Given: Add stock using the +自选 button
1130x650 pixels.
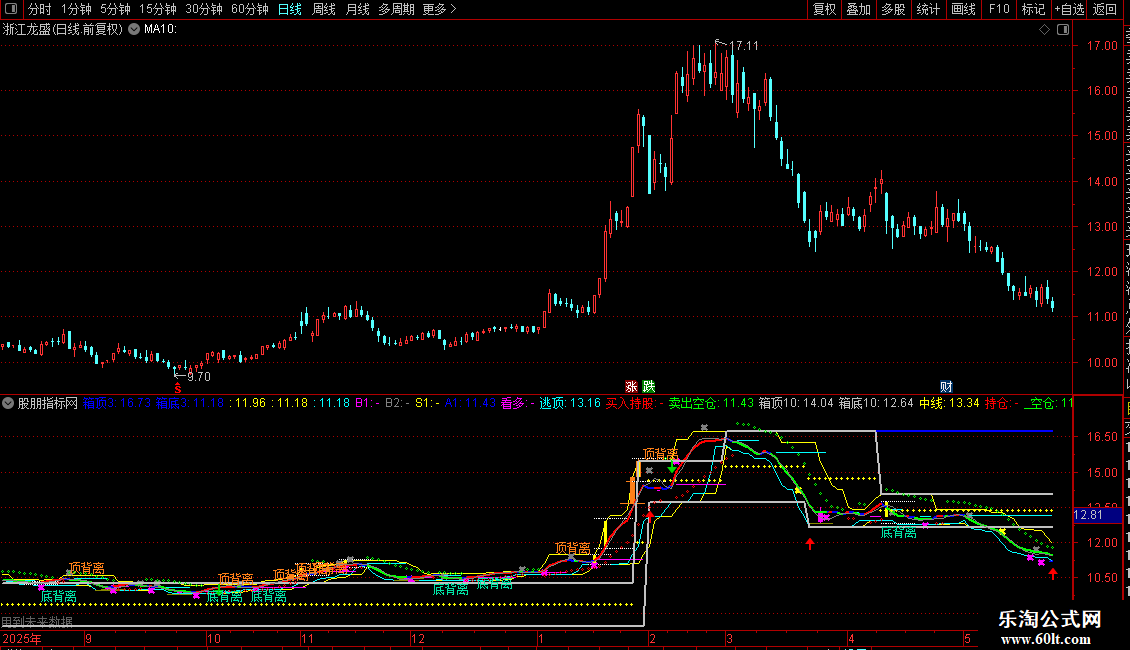Looking at the screenshot, I should [1069, 9].
